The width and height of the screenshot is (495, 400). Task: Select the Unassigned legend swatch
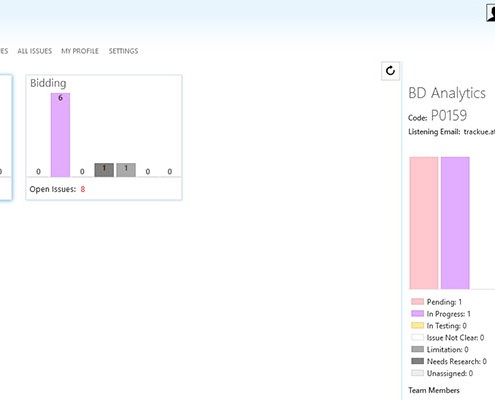pos(417,373)
